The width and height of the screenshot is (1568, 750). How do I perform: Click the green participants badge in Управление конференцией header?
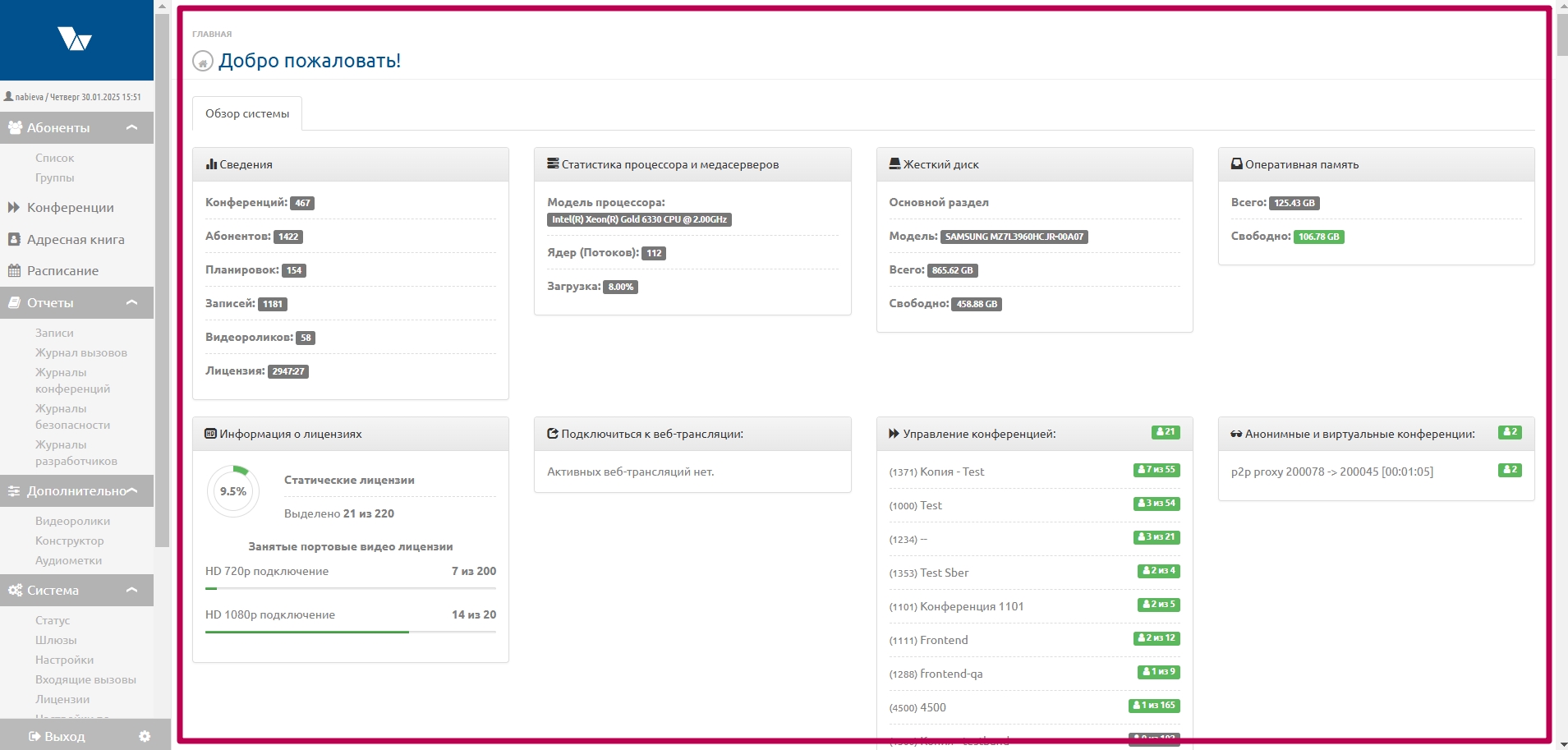(1165, 432)
